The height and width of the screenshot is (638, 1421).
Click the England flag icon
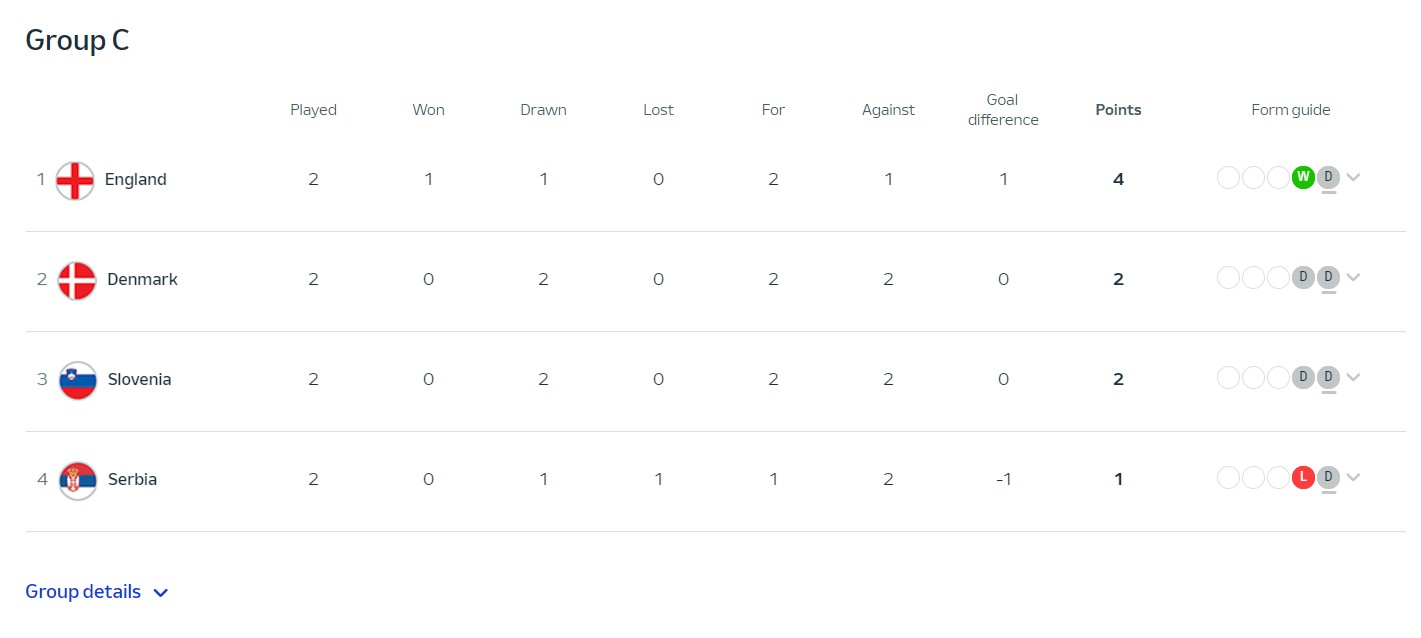[x=75, y=180]
